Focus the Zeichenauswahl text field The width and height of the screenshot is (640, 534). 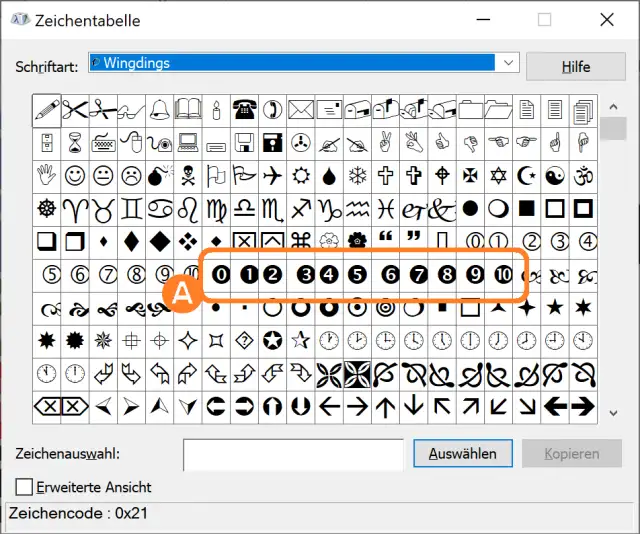(x=293, y=455)
